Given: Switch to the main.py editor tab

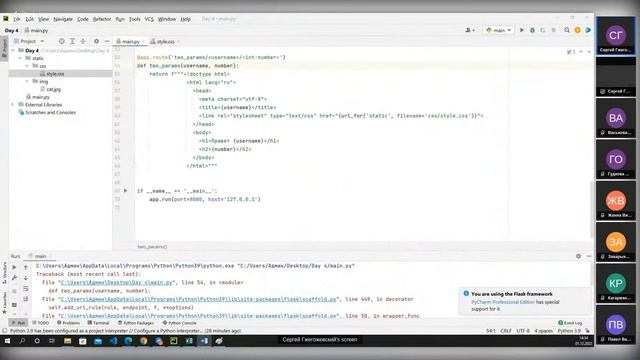Looking at the screenshot, I should point(130,42).
